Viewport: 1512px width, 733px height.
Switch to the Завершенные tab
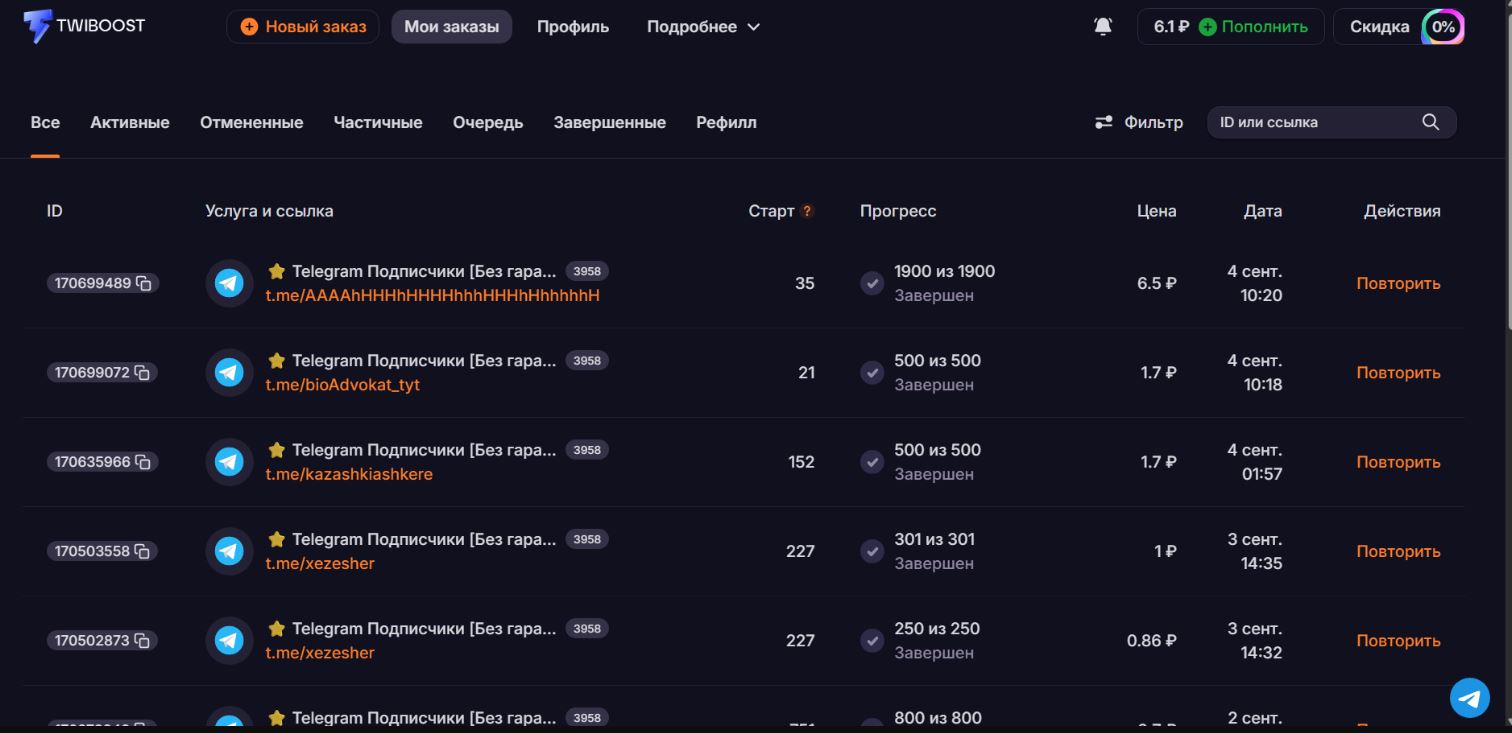pyautogui.click(x=610, y=122)
